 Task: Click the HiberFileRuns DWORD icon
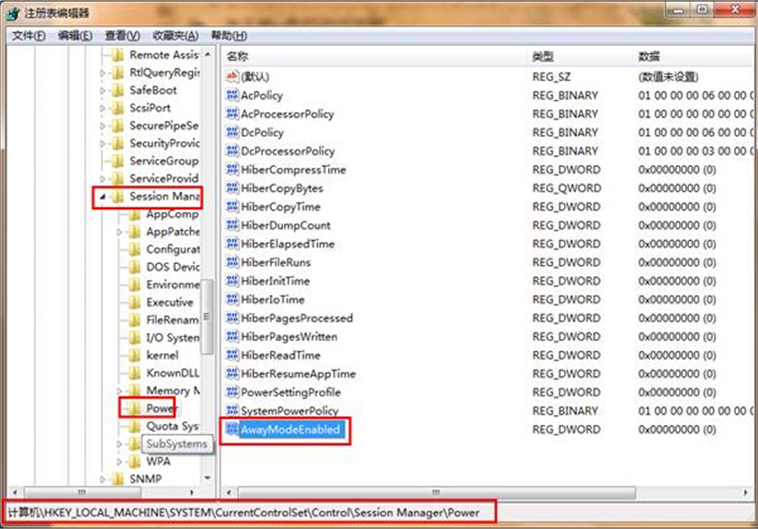[232, 263]
